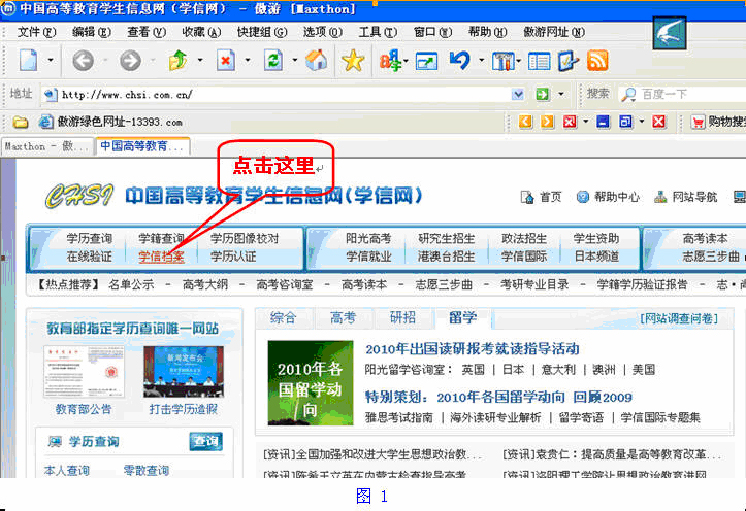Click the 查询 button in 学历查询
746x511 pixels.
pos(206,442)
